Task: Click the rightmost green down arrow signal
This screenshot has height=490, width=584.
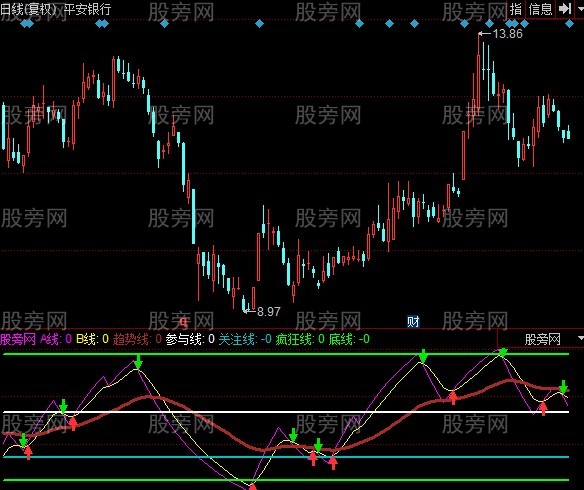Action: (564, 387)
